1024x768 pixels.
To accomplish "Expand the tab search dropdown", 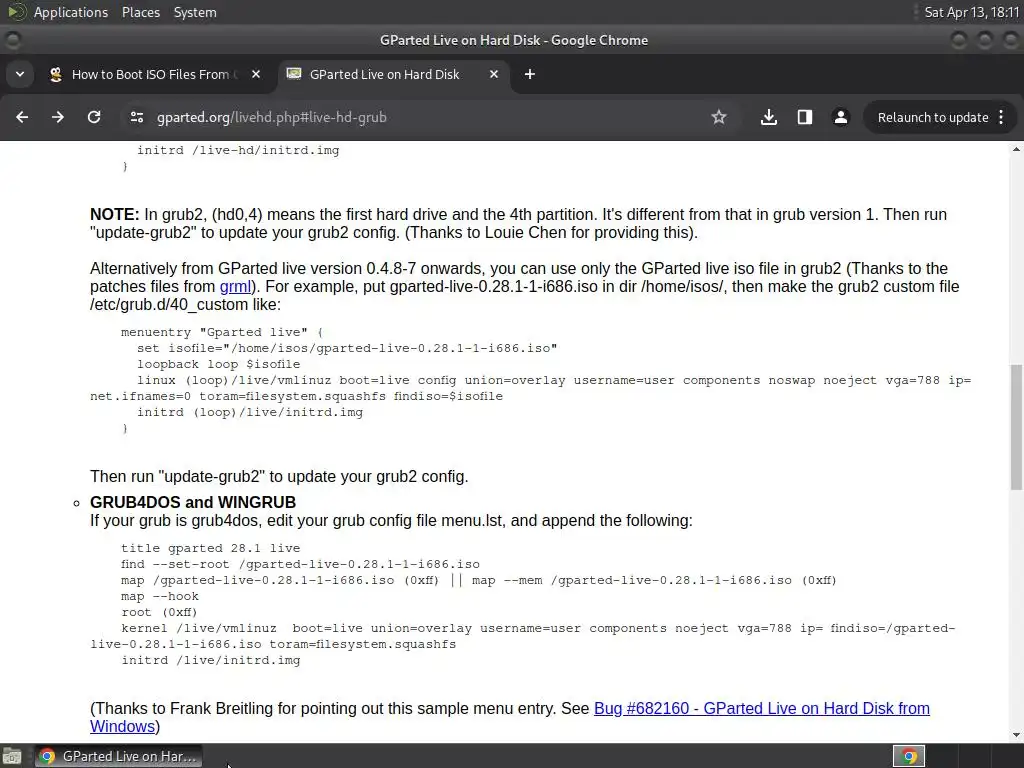I will 20,74.
